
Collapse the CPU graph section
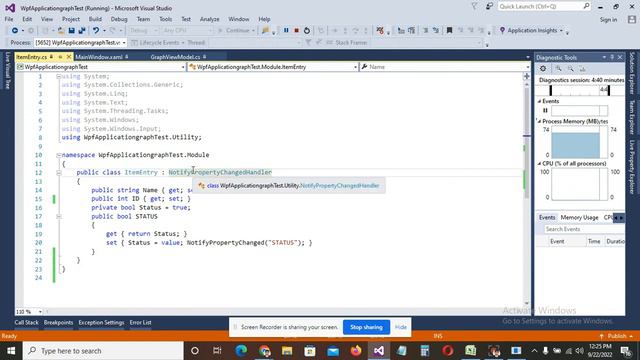539,164
